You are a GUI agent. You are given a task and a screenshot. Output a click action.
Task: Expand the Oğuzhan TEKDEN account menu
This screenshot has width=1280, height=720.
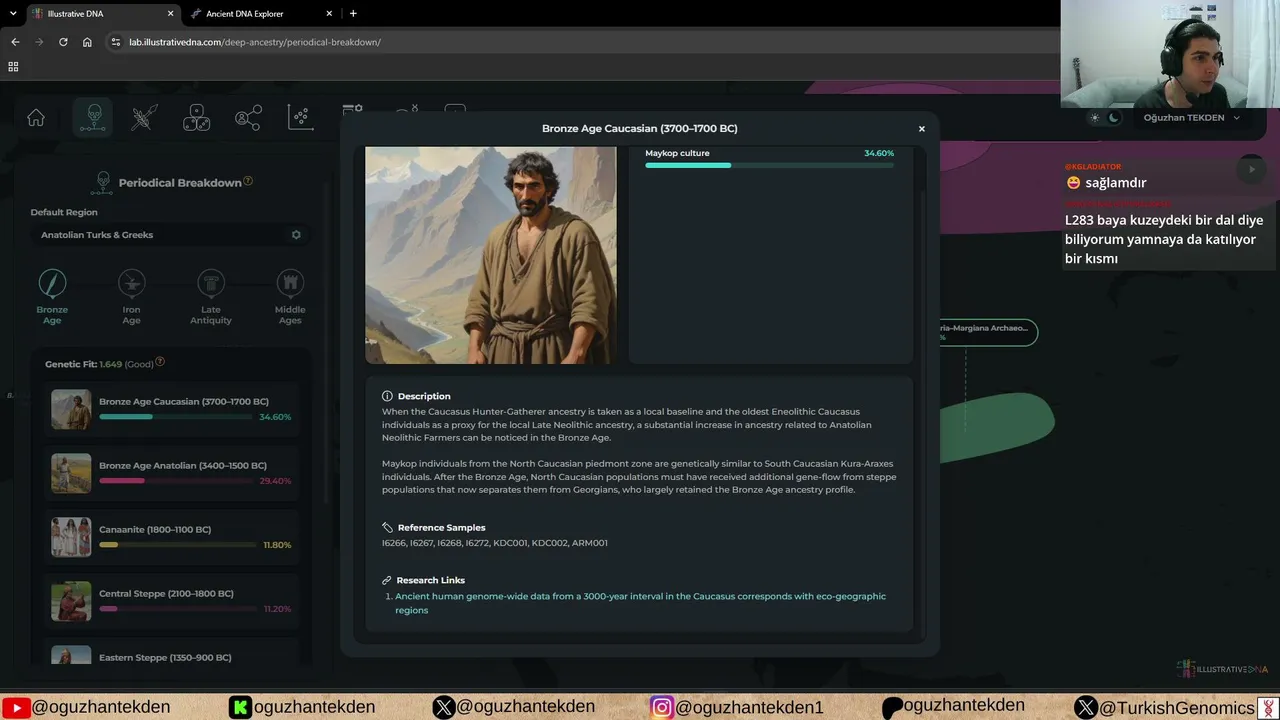[1191, 118]
